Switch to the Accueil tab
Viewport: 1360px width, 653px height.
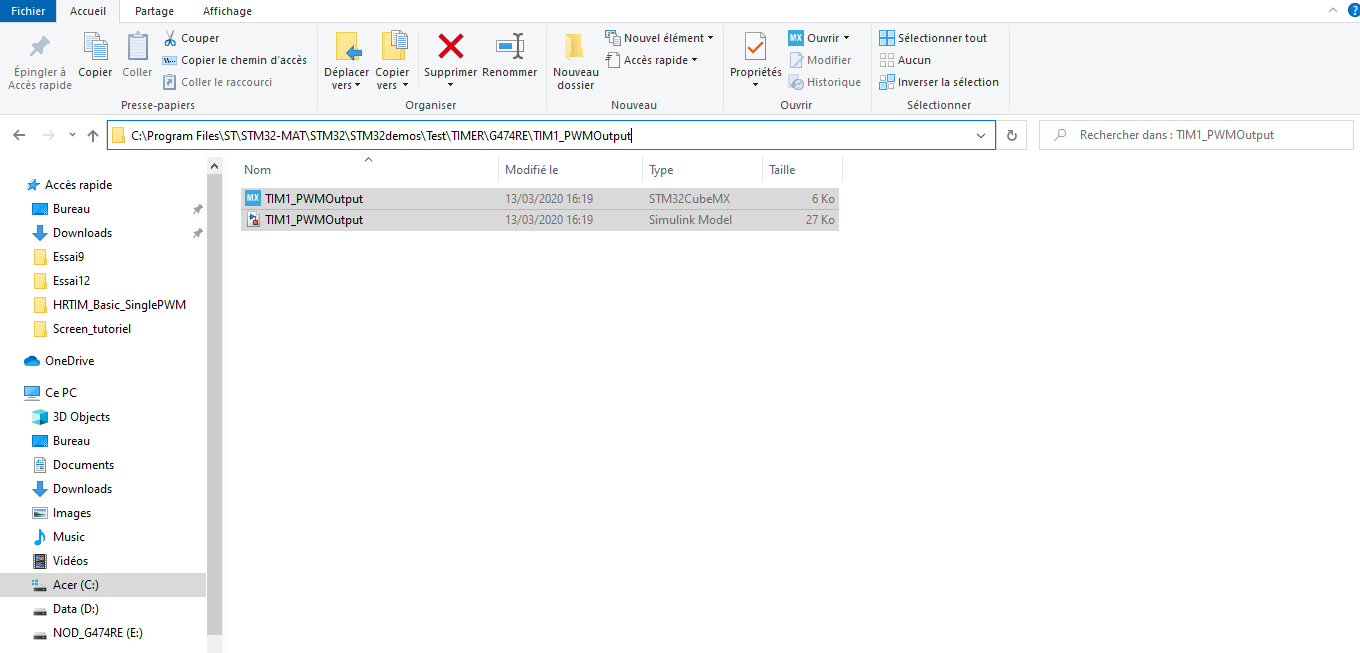(x=88, y=11)
